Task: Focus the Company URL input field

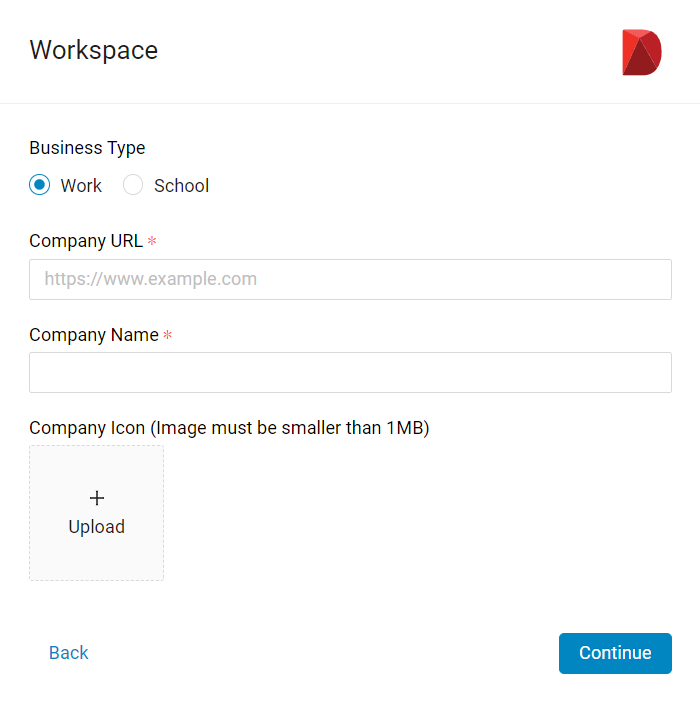Action: [350, 279]
